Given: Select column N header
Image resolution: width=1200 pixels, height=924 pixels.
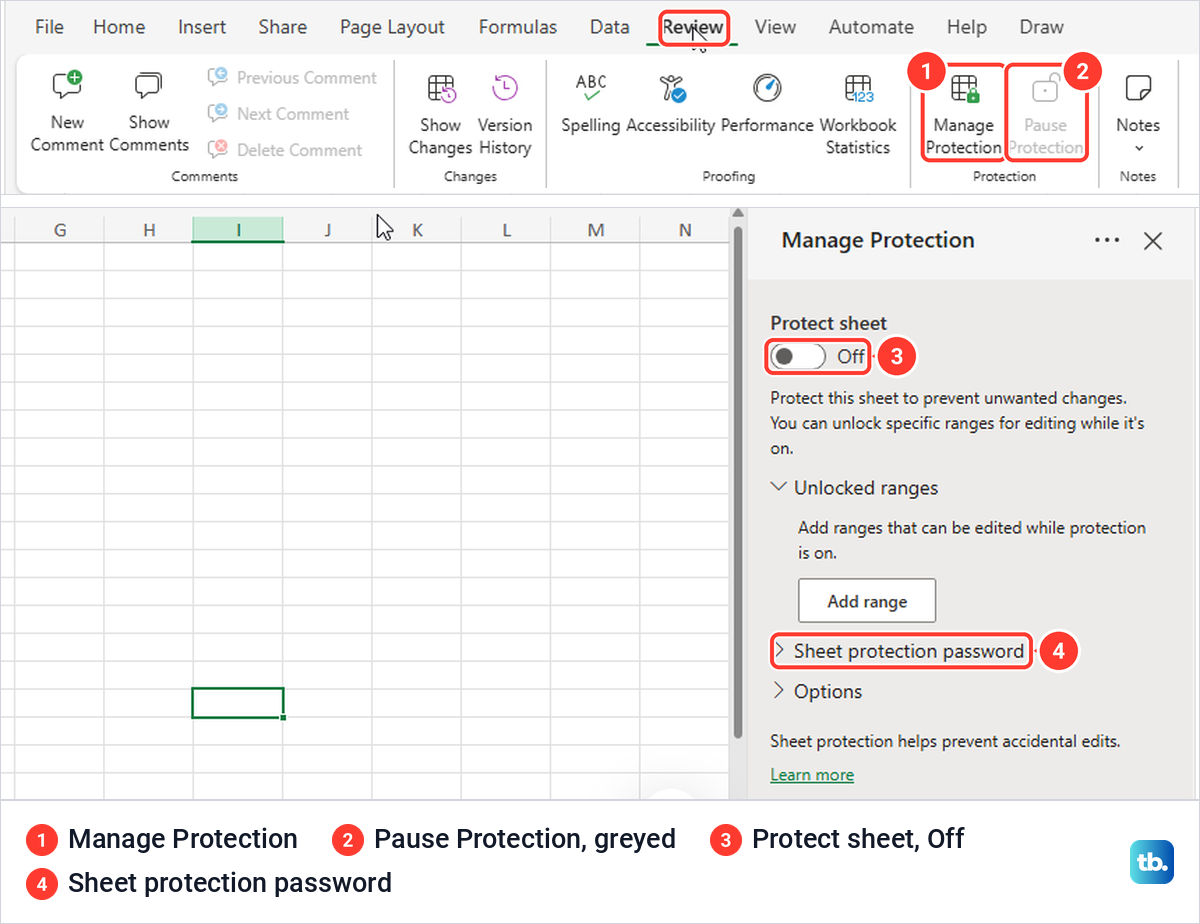Looking at the screenshot, I should point(685,230).
